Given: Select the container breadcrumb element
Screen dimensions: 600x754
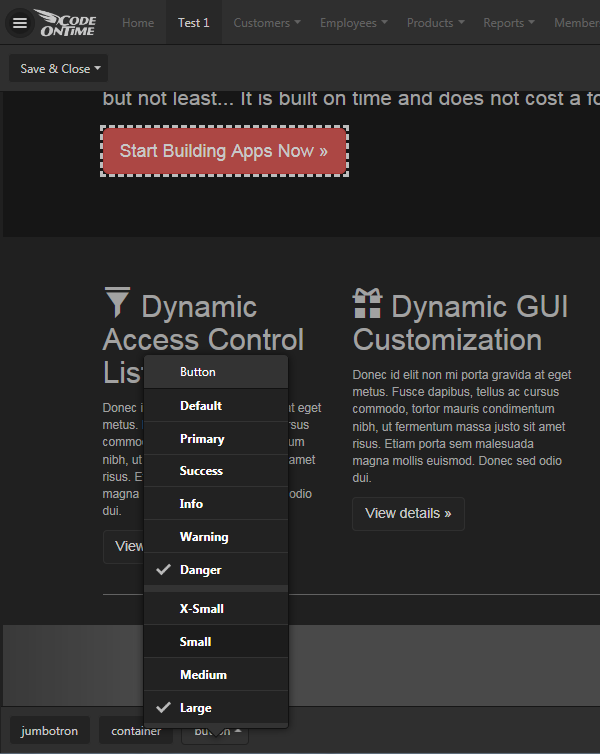Looking at the screenshot, I should [136, 731].
